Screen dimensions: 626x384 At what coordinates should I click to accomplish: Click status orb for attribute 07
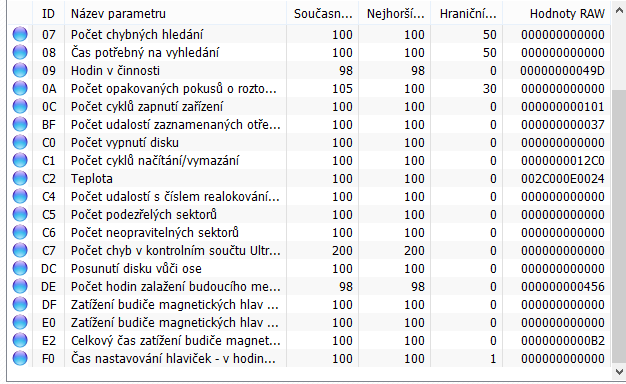[20, 34]
